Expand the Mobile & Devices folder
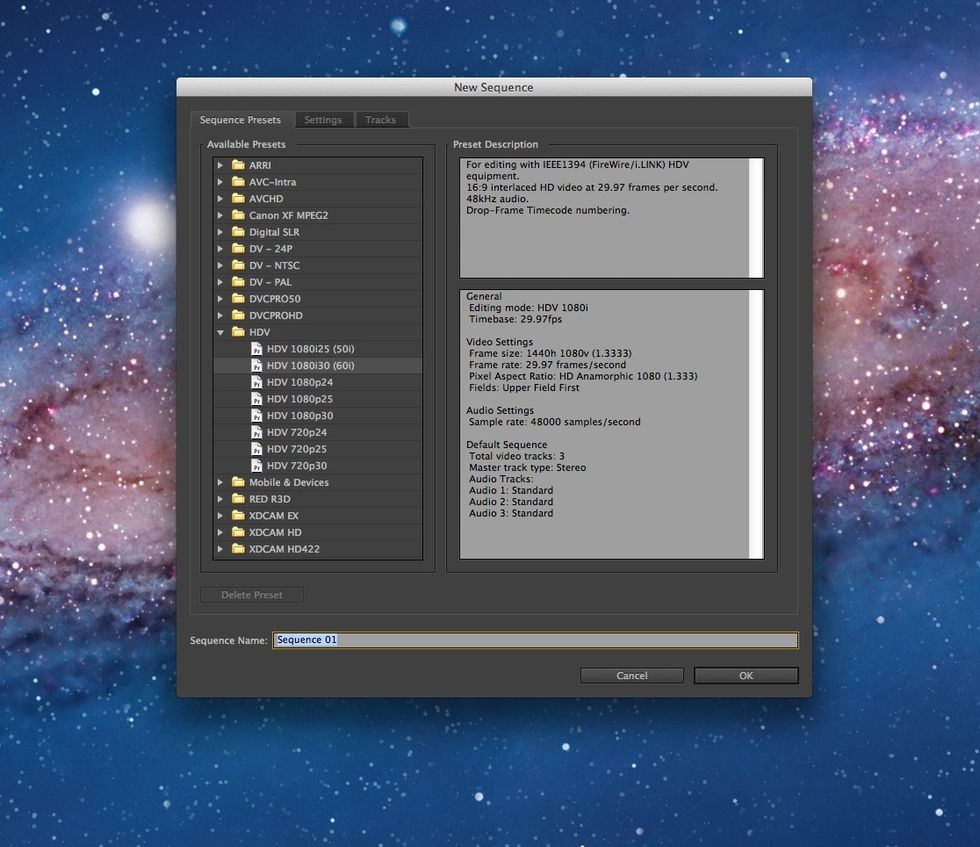This screenshot has height=847, width=980. [x=221, y=482]
